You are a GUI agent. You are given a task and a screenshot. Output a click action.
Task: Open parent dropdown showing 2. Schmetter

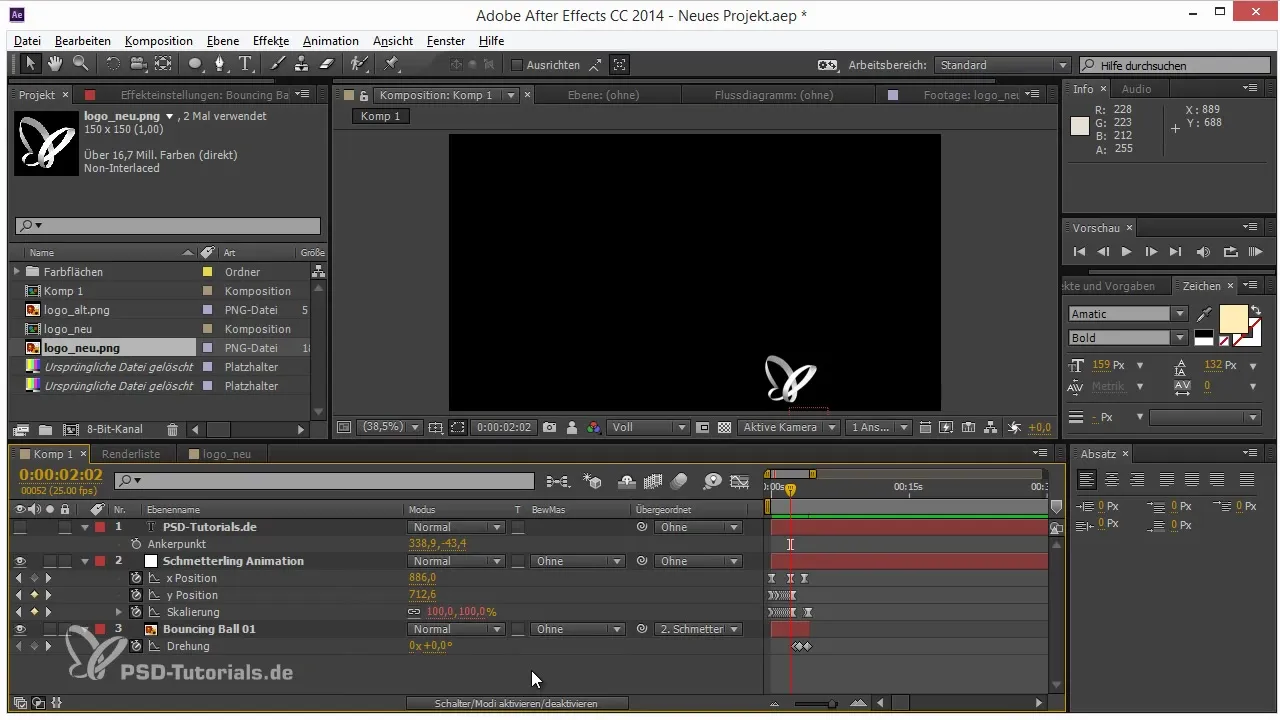(x=699, y=629)
